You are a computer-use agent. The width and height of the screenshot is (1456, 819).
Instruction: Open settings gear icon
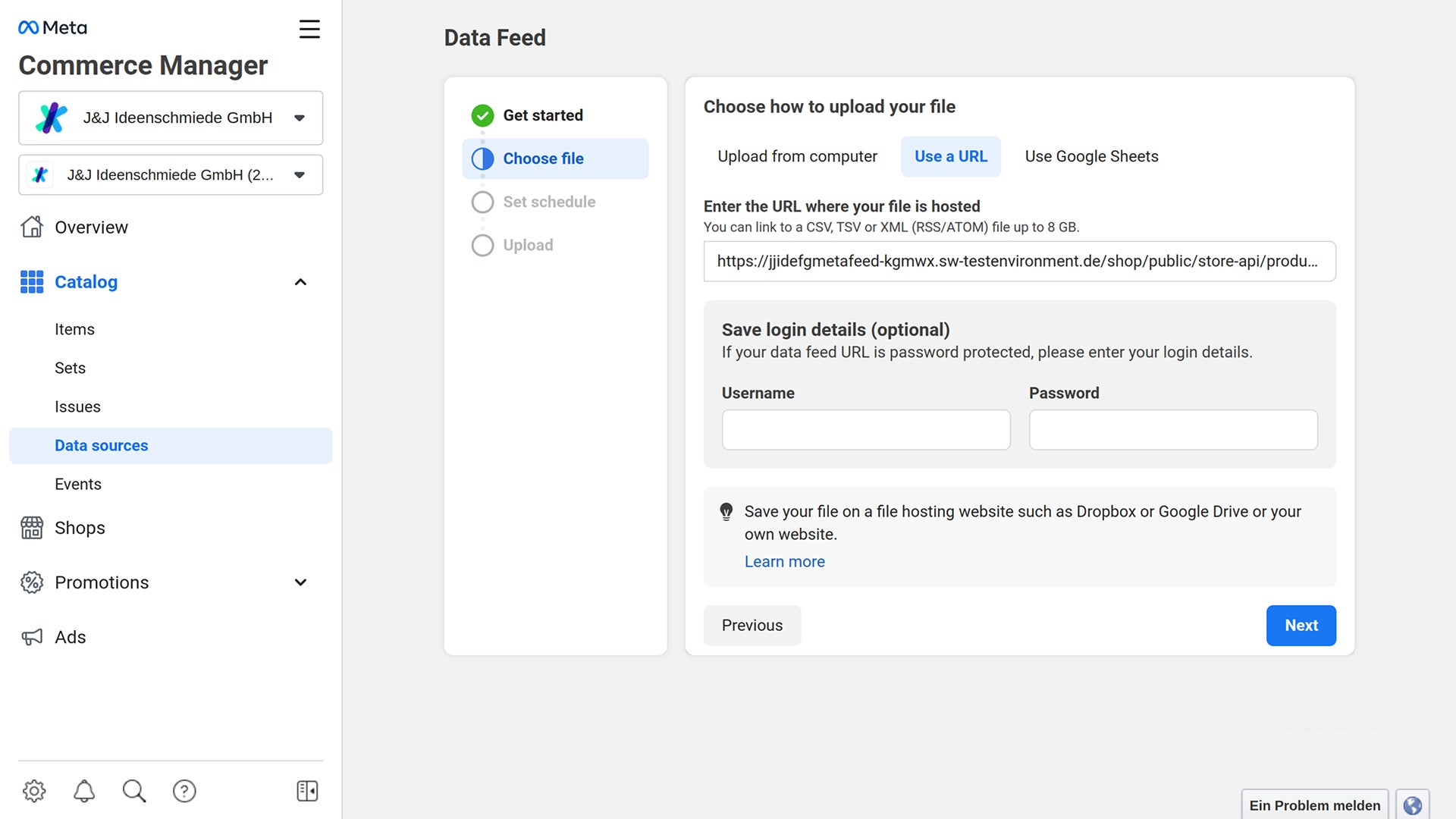point(34,791)
